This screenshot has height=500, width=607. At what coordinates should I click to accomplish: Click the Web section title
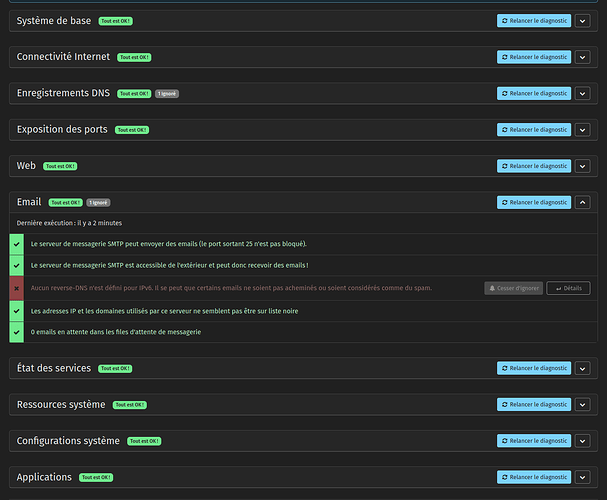[x=26, y=166]
